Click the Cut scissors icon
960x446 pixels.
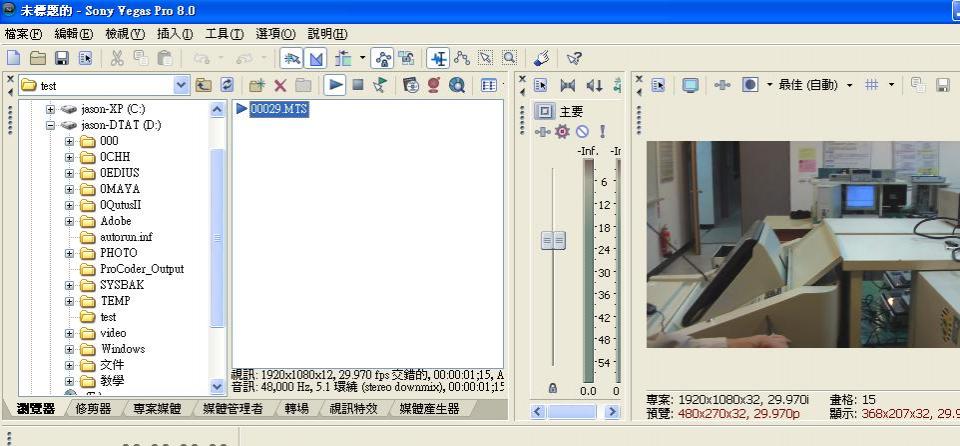pyautogui.click(x=116, y=58)
